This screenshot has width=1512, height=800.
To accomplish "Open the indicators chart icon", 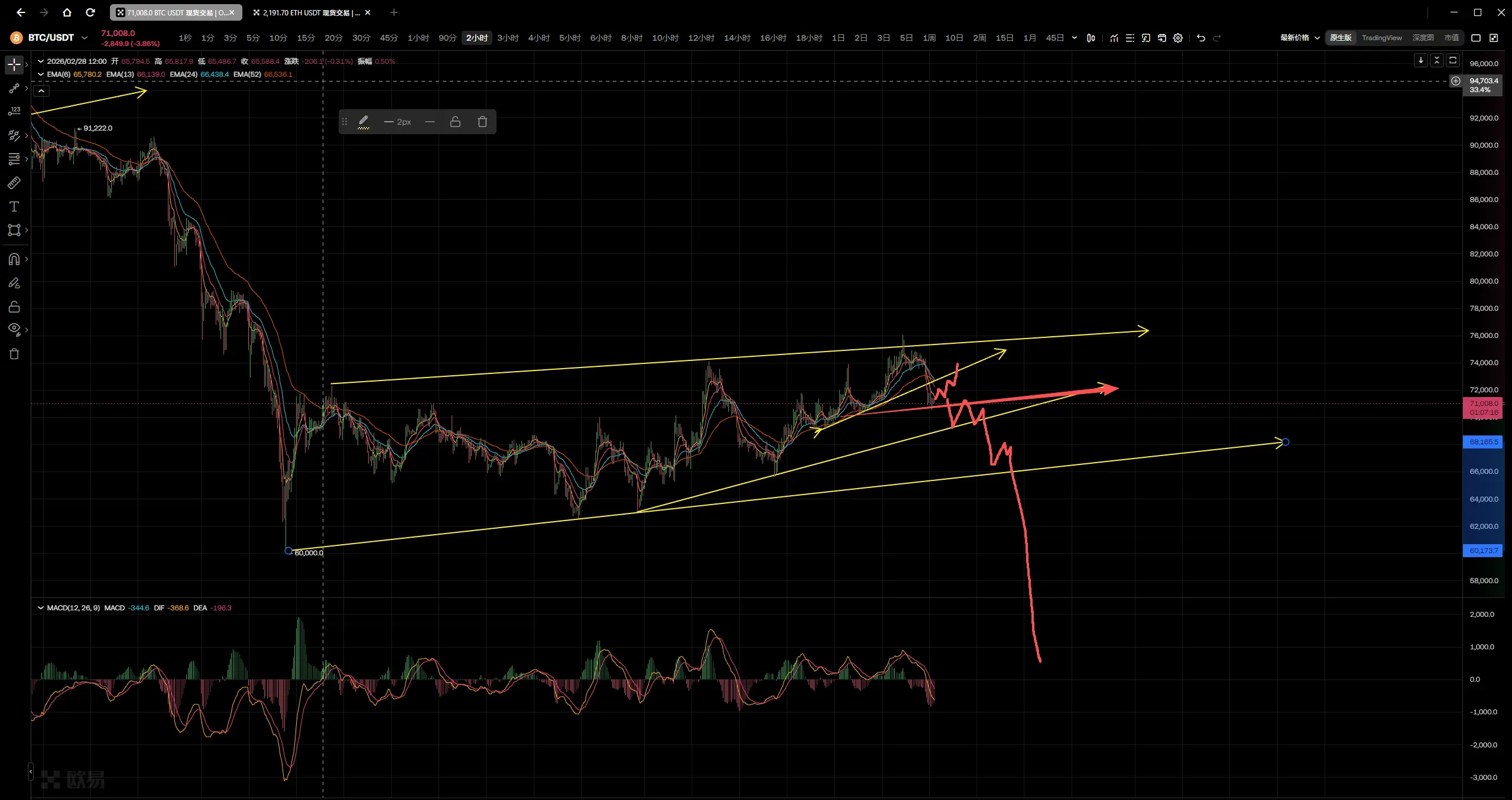I will point(1114,38).
